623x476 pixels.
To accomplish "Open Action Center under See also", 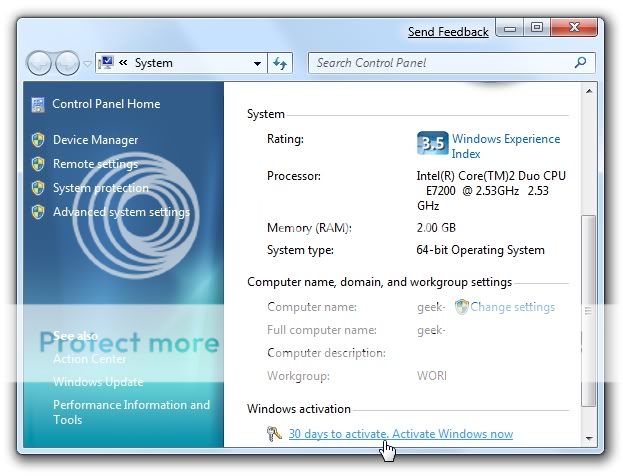I will (89, 359).
